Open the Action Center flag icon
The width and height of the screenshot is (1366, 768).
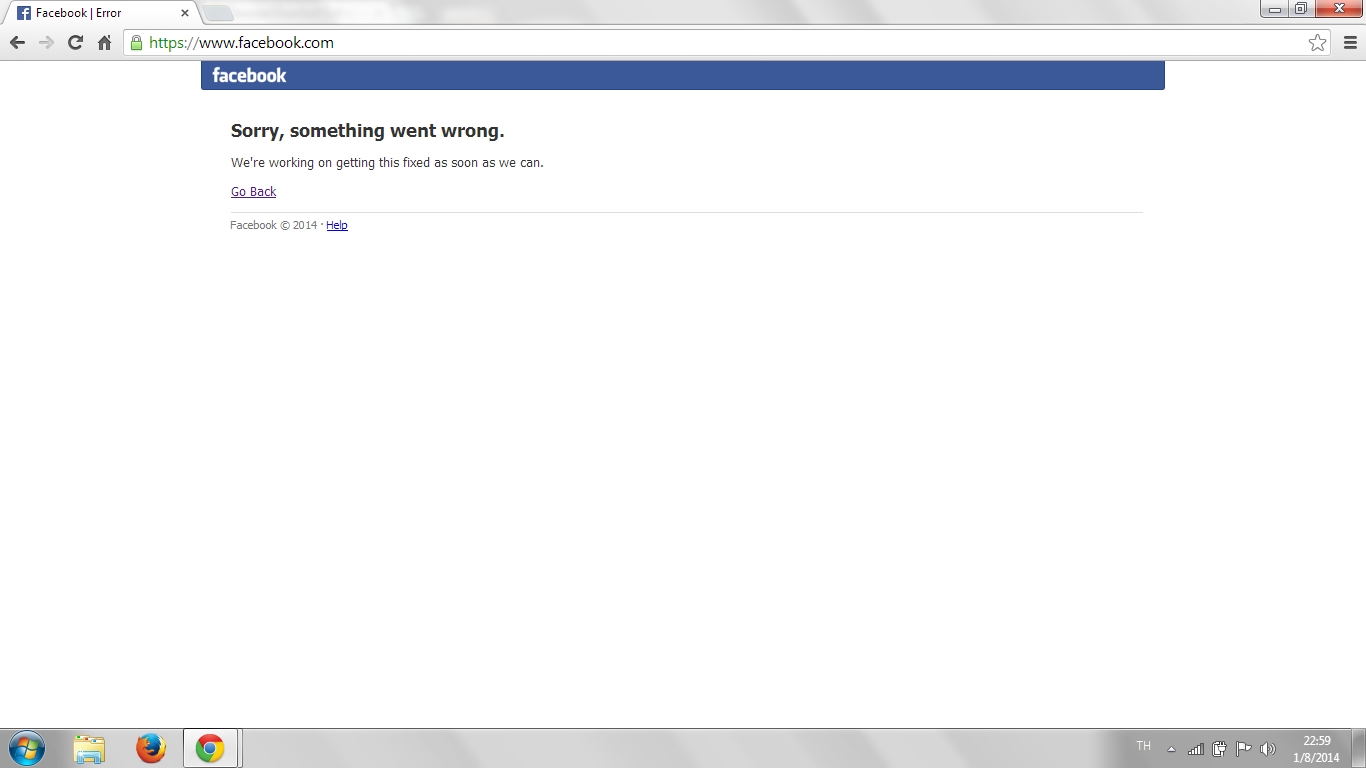click(1243, 749)
